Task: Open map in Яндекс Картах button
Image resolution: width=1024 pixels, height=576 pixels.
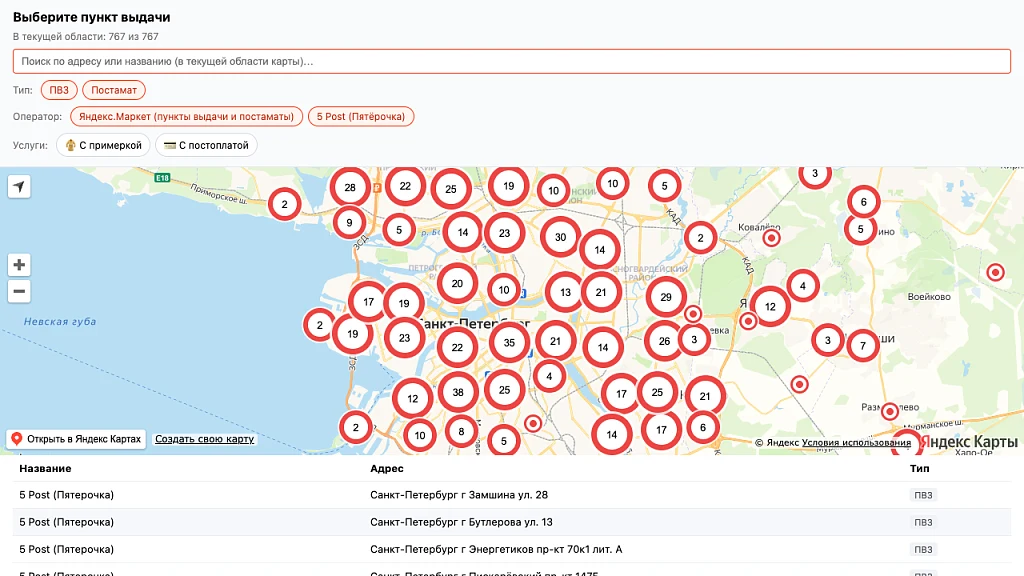Action: coord(77,439)
